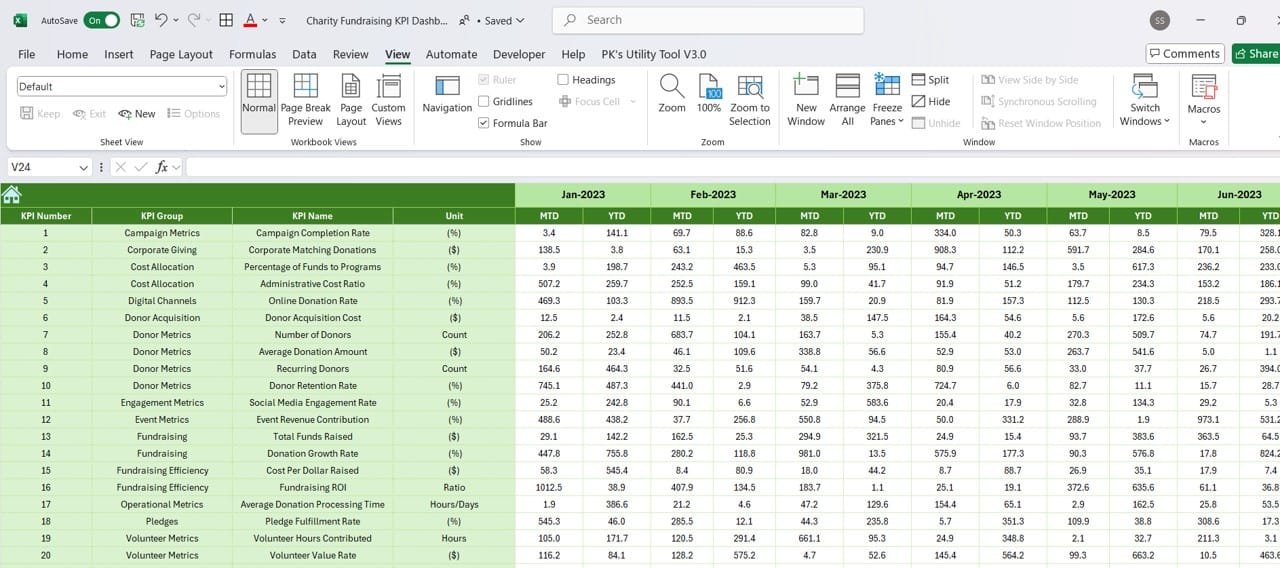This screenshot has height=568, width=1280.
Task: Click the Apr-2023 month header
Action: pyautogui.click(x=979, y=194)
